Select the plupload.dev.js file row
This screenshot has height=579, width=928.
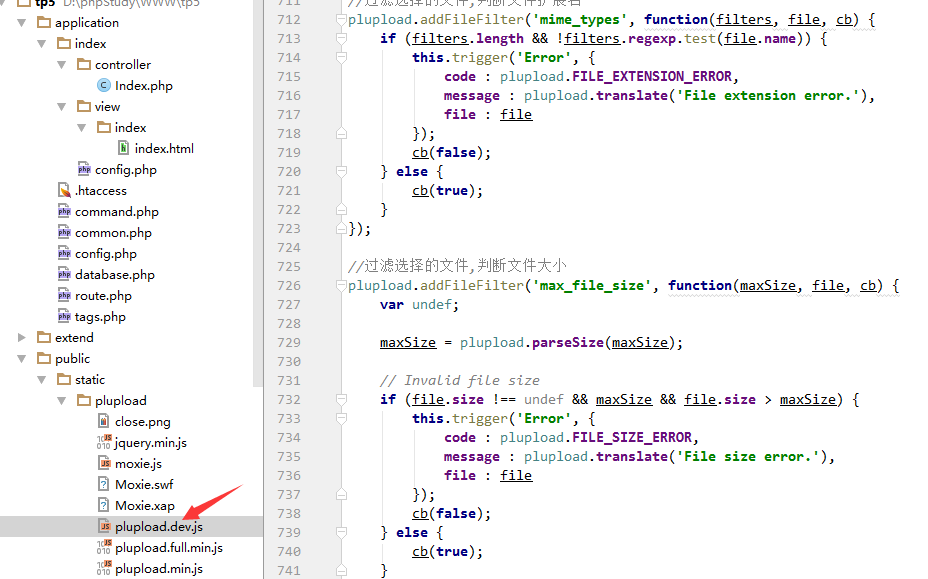131,526
